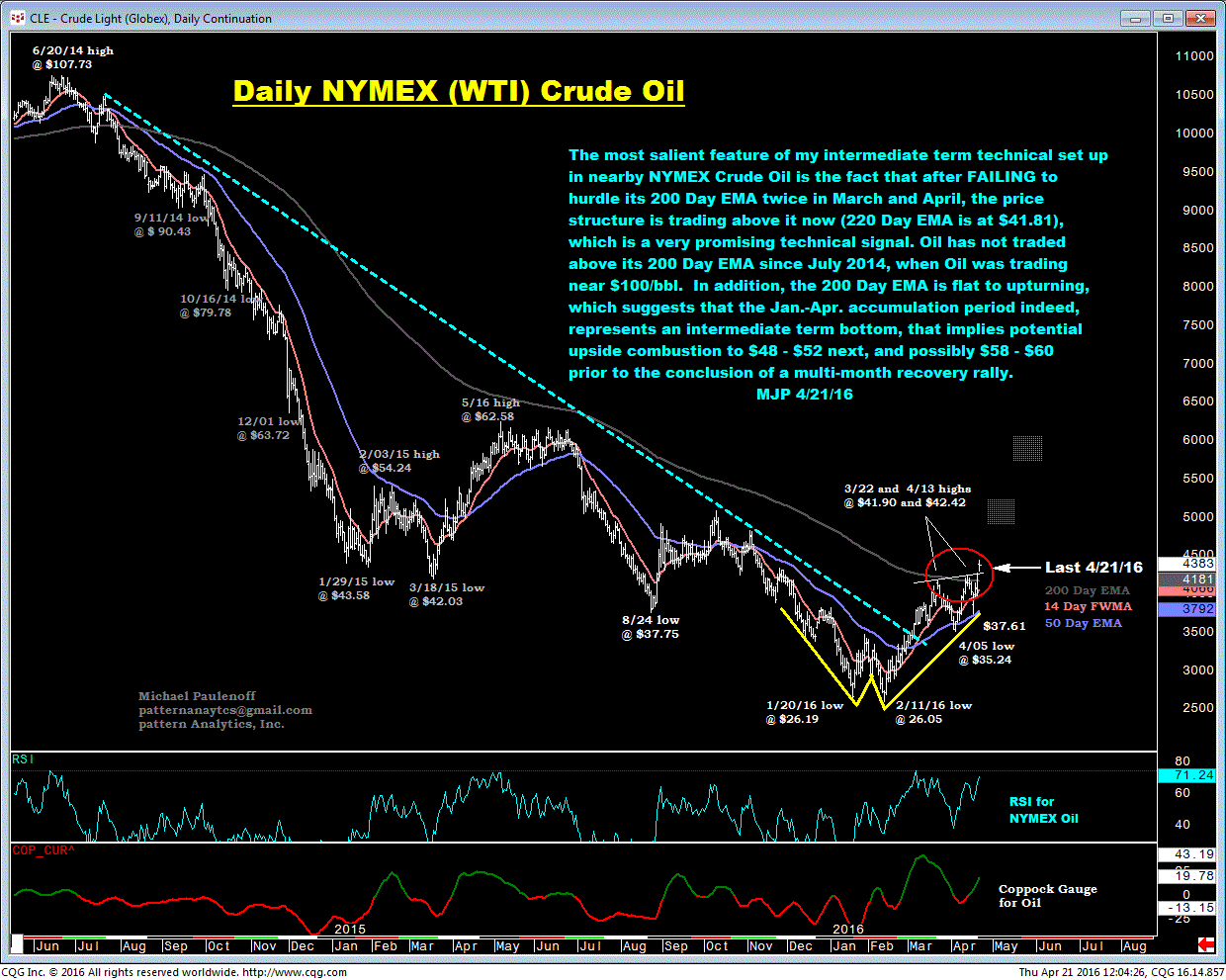Viewport: 1226px width, 980px height.
Task: Click the CQG chart window icon
Action: point(16,18)
